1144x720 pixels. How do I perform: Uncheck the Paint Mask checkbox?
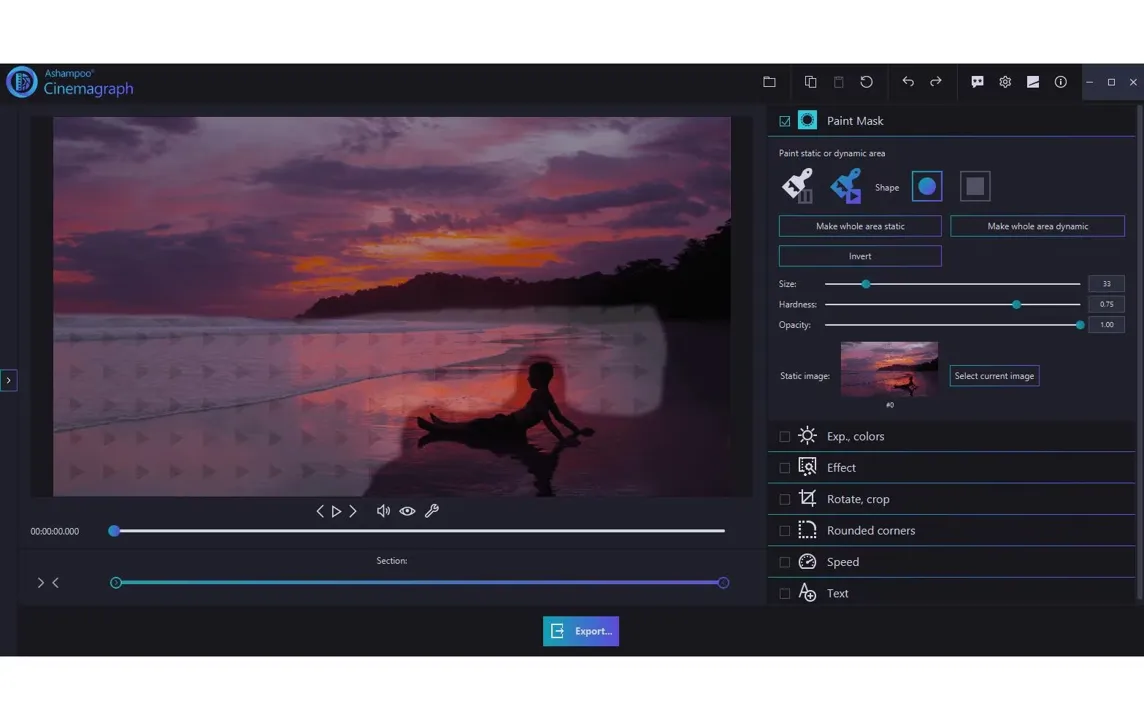click(x=784, y=121)
